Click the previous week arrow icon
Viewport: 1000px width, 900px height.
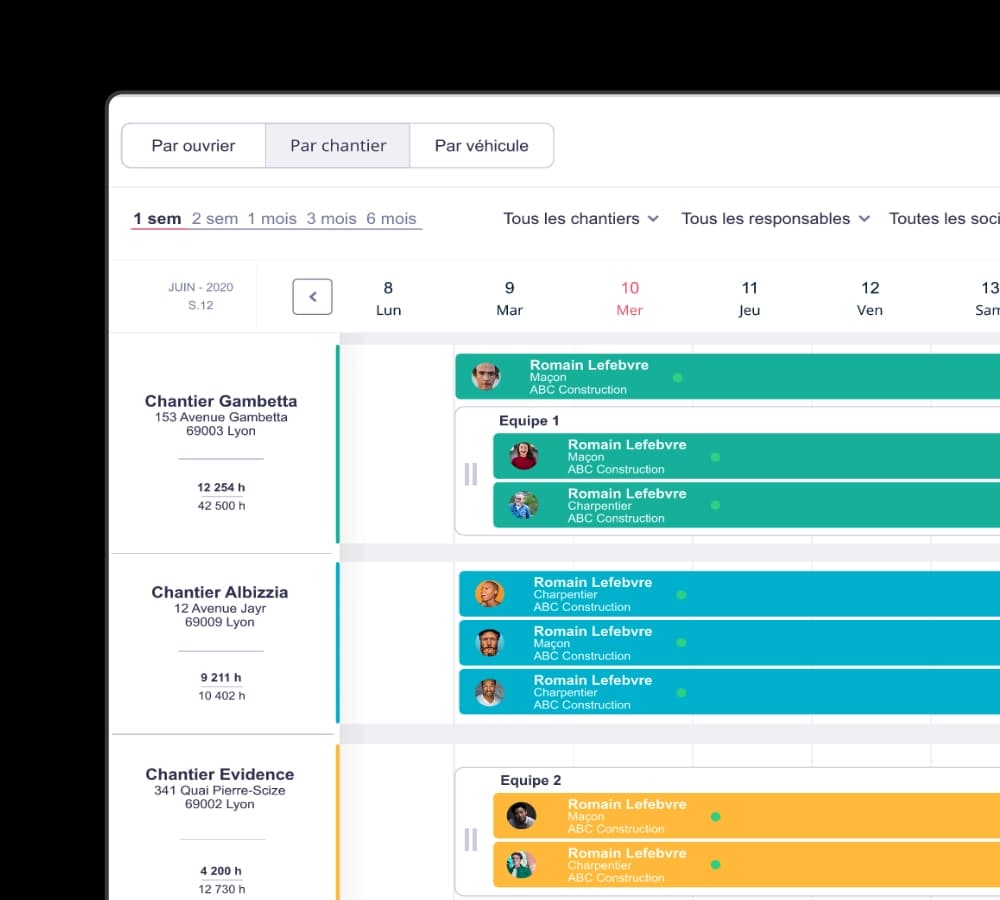pos(312,296)
